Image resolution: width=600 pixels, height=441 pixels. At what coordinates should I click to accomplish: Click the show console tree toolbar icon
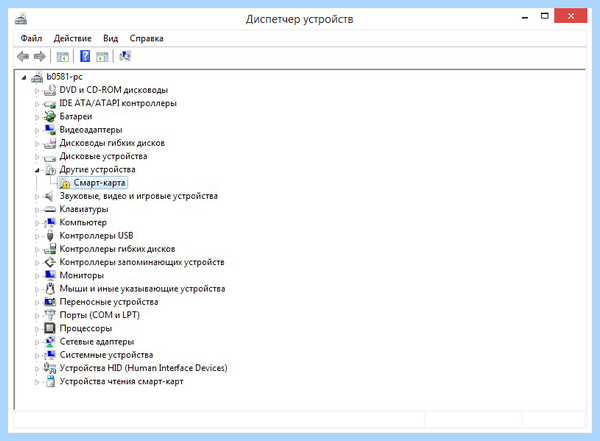tap(62, 57)
